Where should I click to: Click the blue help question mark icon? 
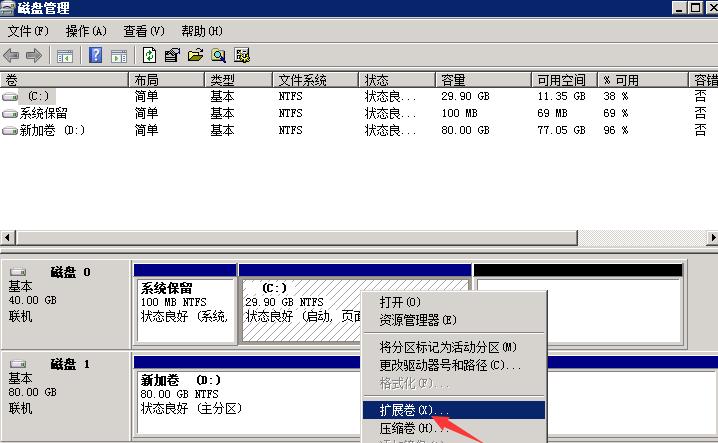95,55
